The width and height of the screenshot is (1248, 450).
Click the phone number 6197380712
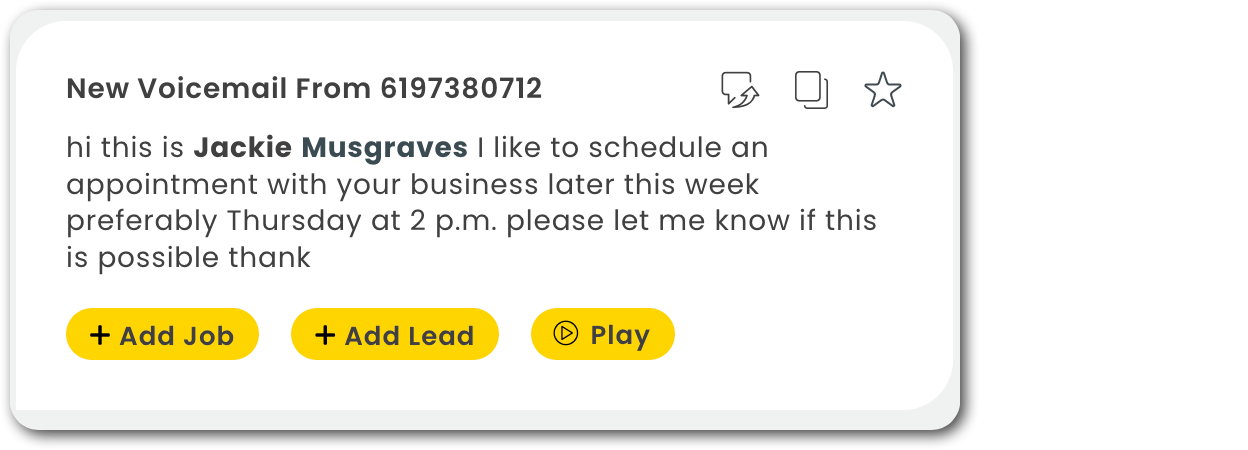click(461, 89)
